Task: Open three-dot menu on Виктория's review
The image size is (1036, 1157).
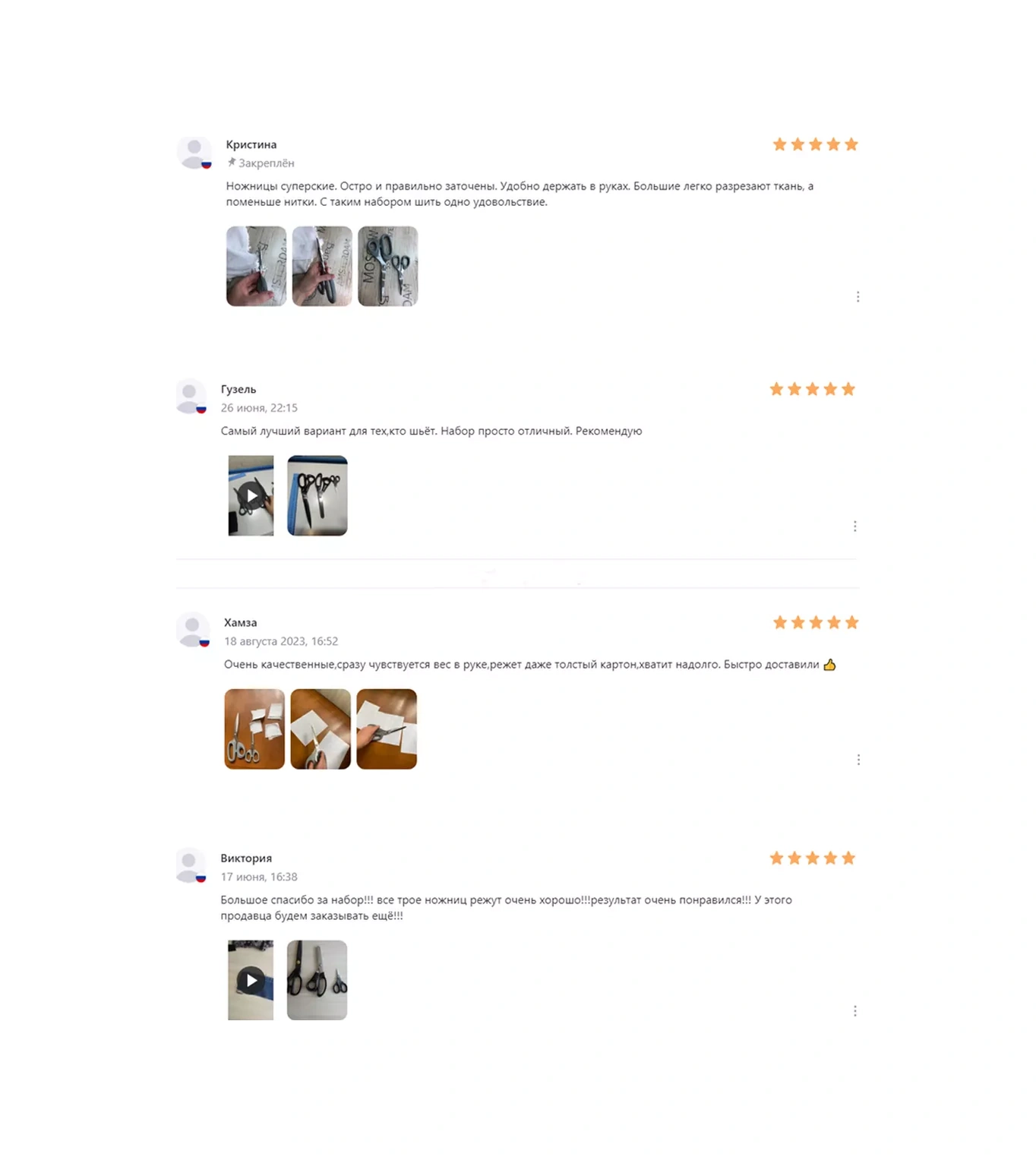Action: click(x=854, y=1010)
